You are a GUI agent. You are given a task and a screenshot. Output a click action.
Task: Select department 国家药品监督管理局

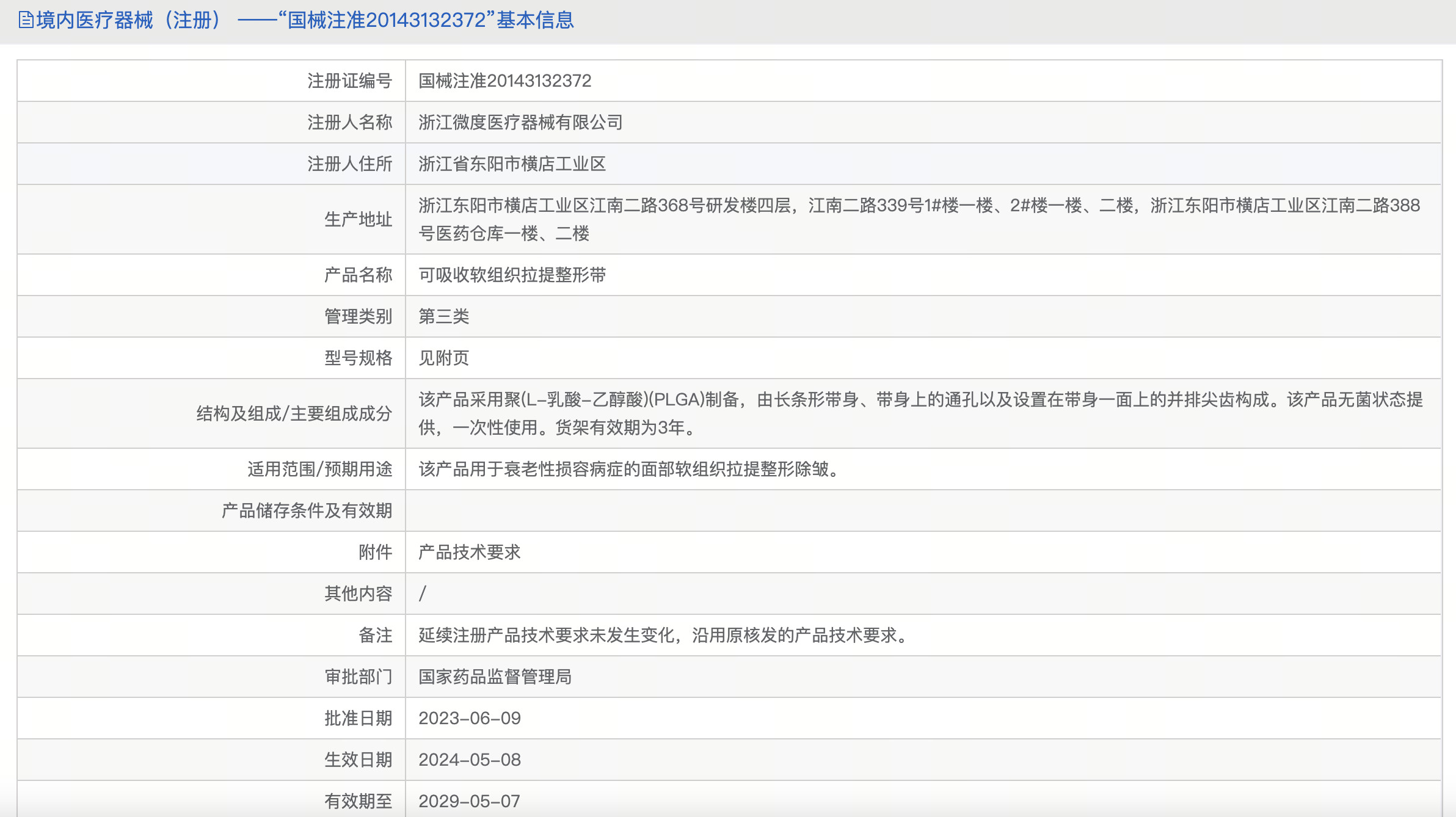495,677
